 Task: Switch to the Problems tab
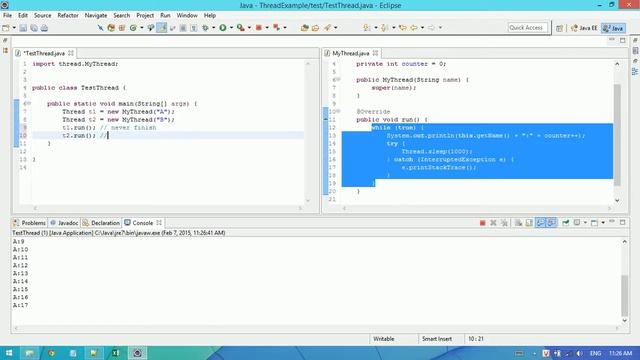tap(29, 223)
